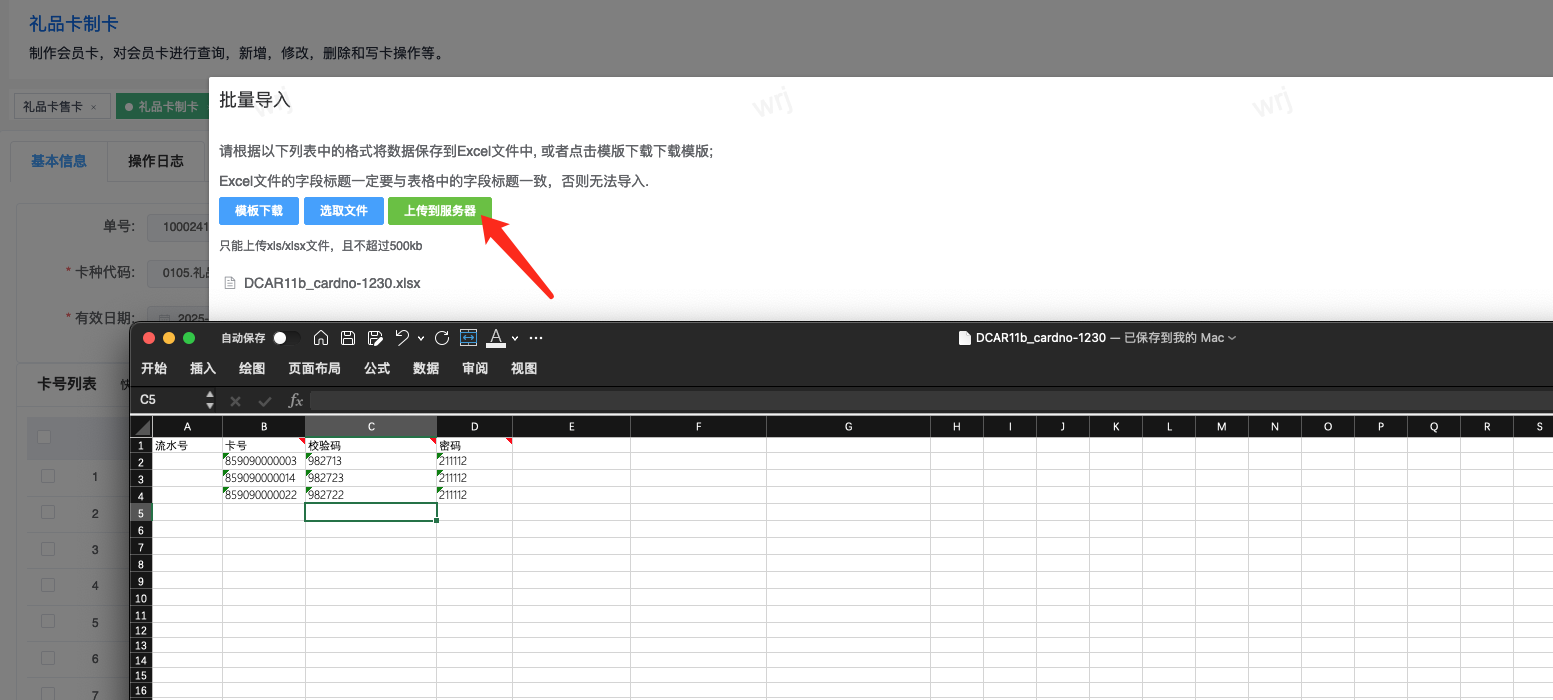1553x700 pixels.
Task: Click the Name Box showing C5
Action: pyautogui.click(x=168, y=400)
